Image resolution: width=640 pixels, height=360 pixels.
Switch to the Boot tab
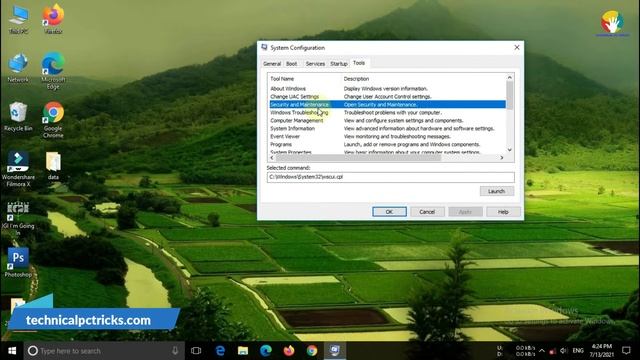coord(291,64)
